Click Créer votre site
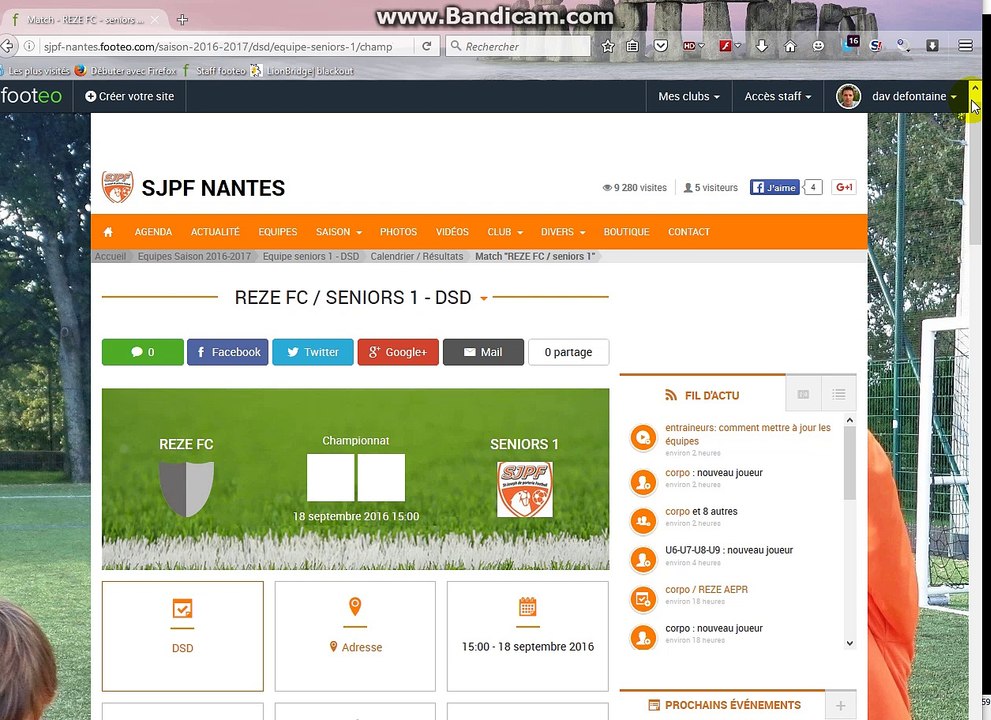The image size is (991, 720). (130, 96)
